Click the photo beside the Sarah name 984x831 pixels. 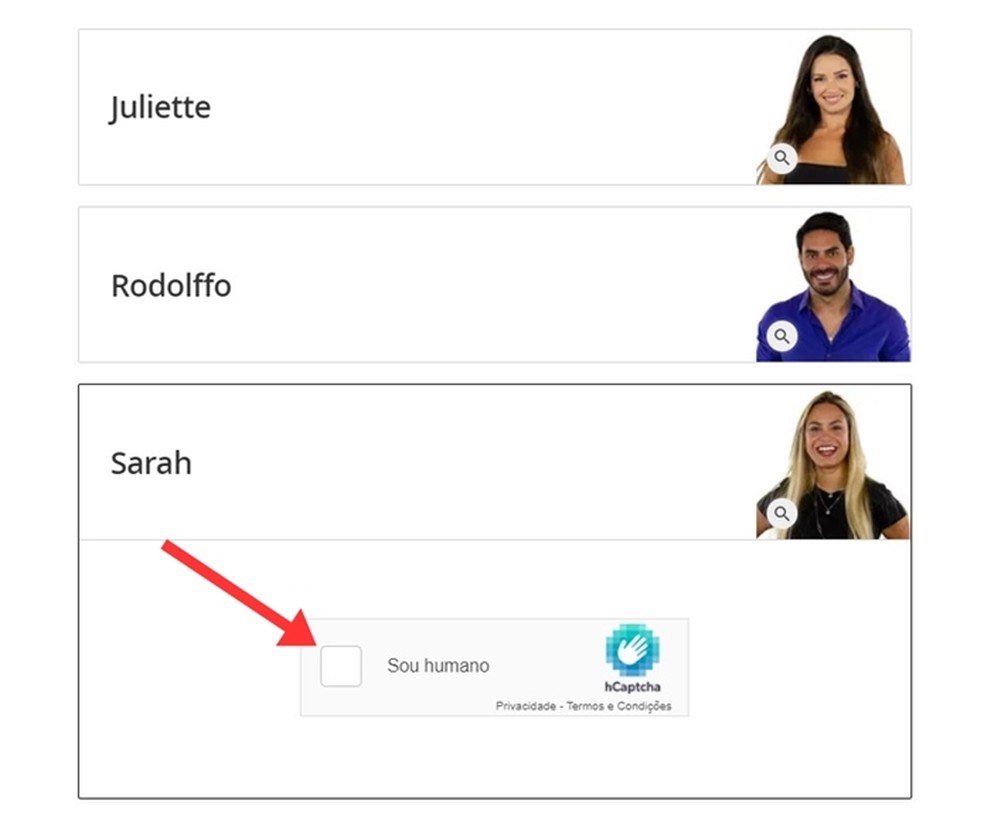click(833, 464)
